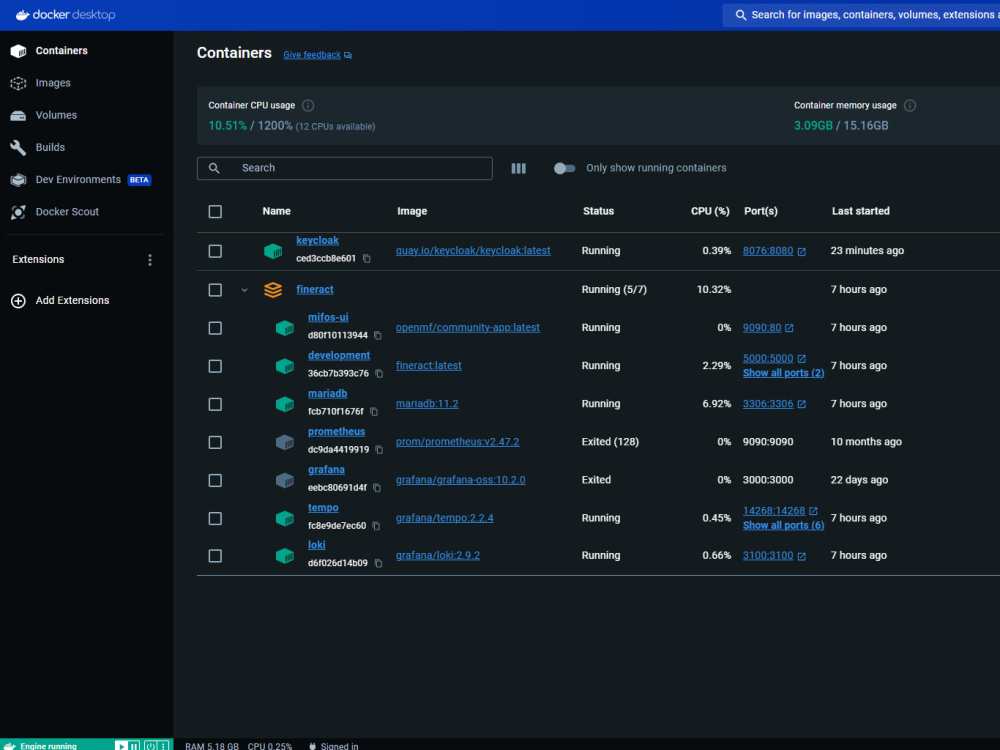The height and width of the screenshot is (750, 1000).
Task: Check the fineract stack checkbox
Action: (x=216, y=290)
